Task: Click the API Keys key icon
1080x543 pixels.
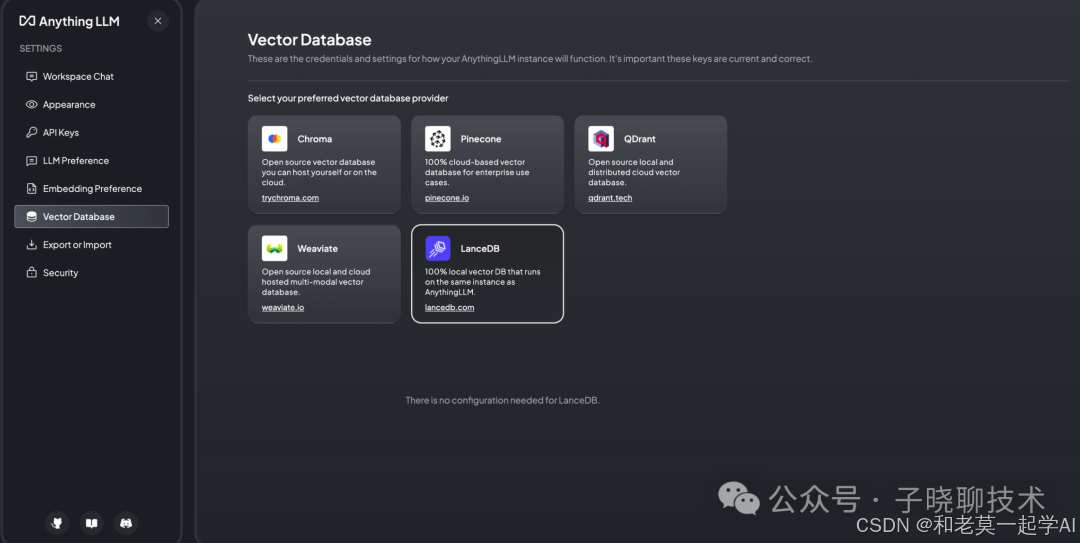Action: point(32,132)
